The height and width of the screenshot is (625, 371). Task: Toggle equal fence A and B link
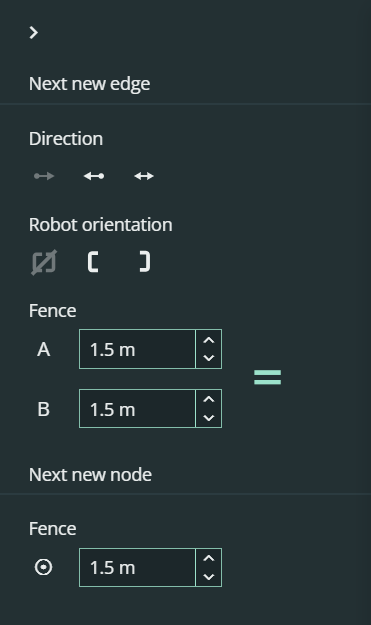tap(267, 377)
